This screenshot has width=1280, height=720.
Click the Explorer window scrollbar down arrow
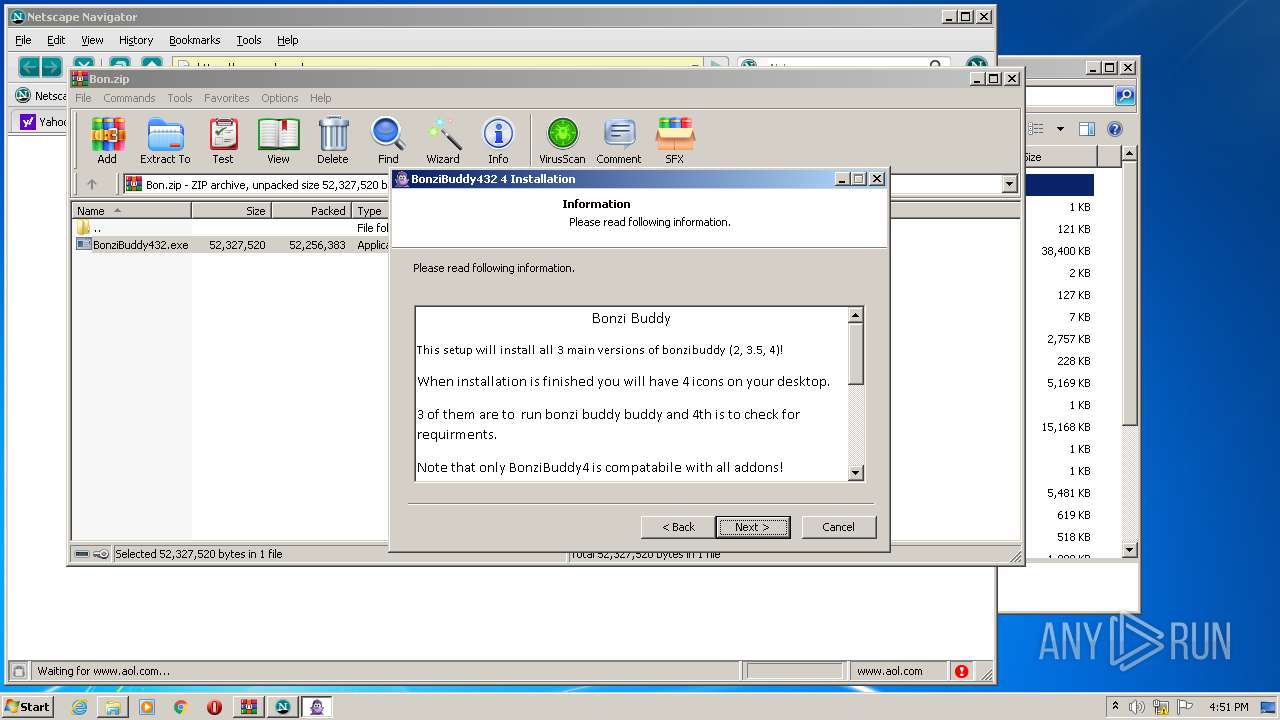point(1129,550)
